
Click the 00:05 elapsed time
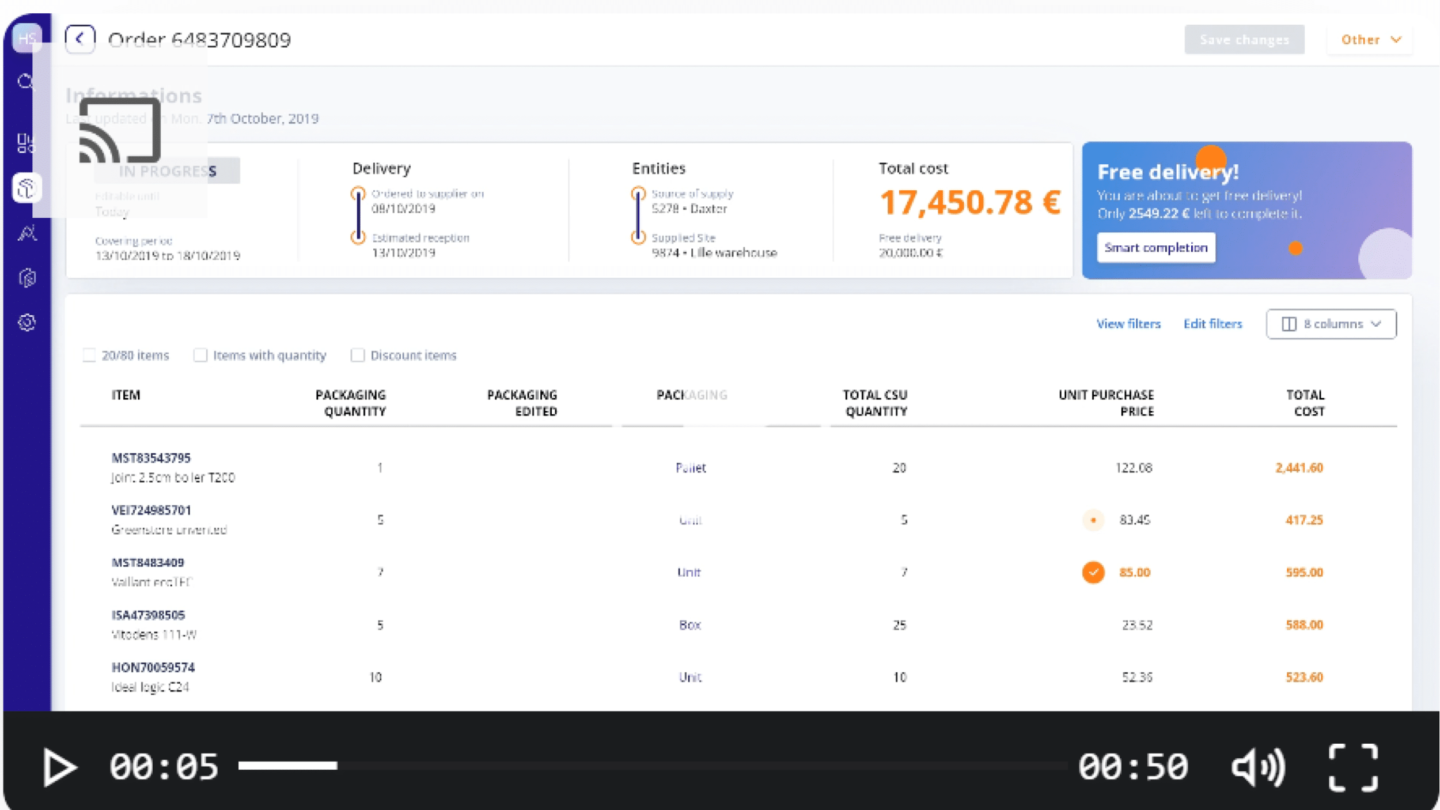164,767
